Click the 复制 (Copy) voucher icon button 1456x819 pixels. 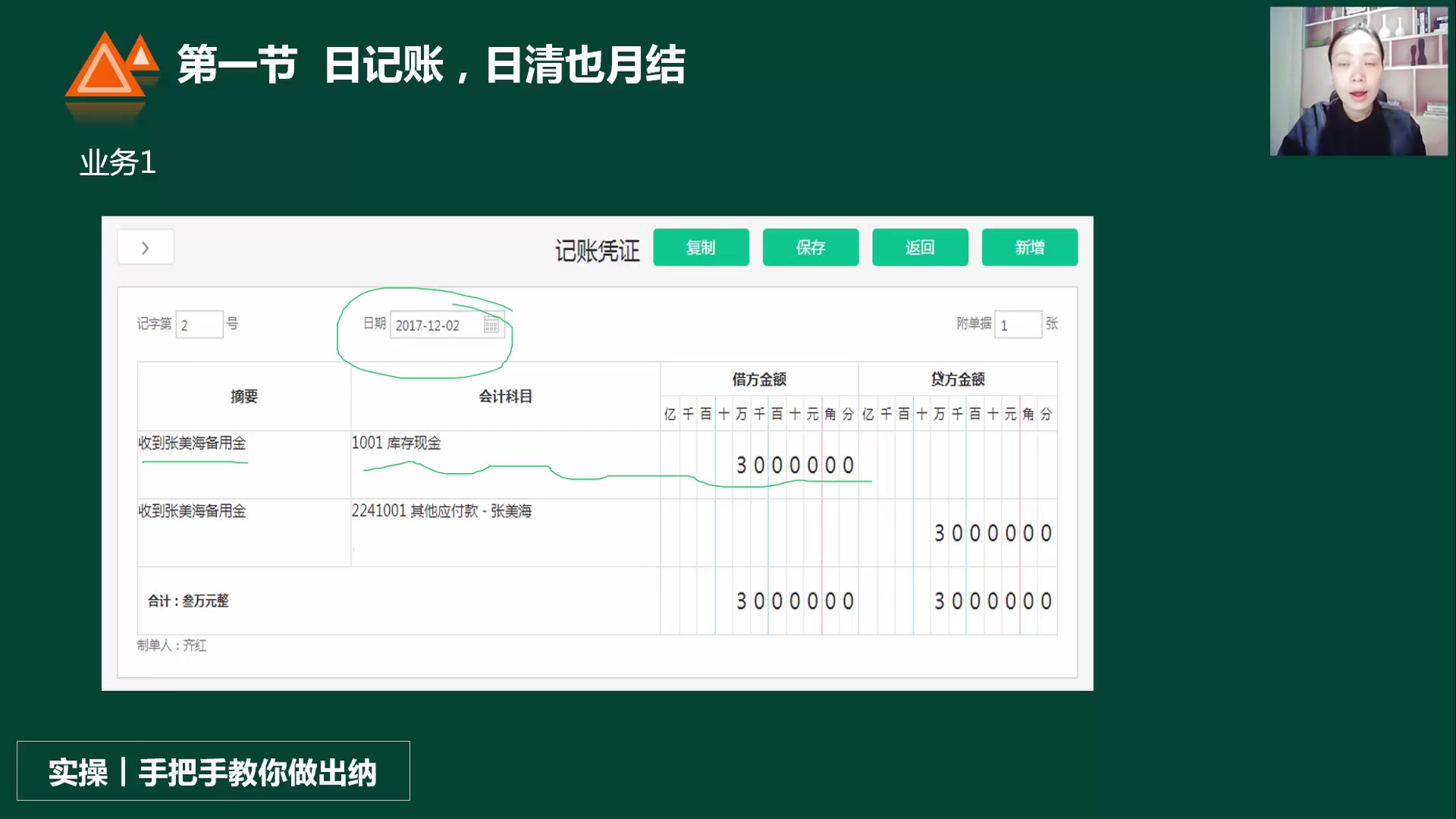pyautogui.click(x=701, y=247)
